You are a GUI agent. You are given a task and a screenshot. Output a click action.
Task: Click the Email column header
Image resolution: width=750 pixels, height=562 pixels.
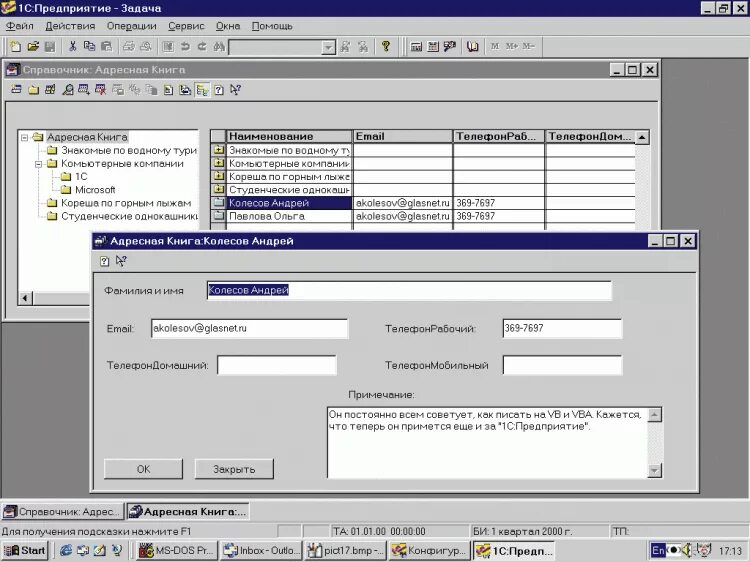(x=403, y=136)
